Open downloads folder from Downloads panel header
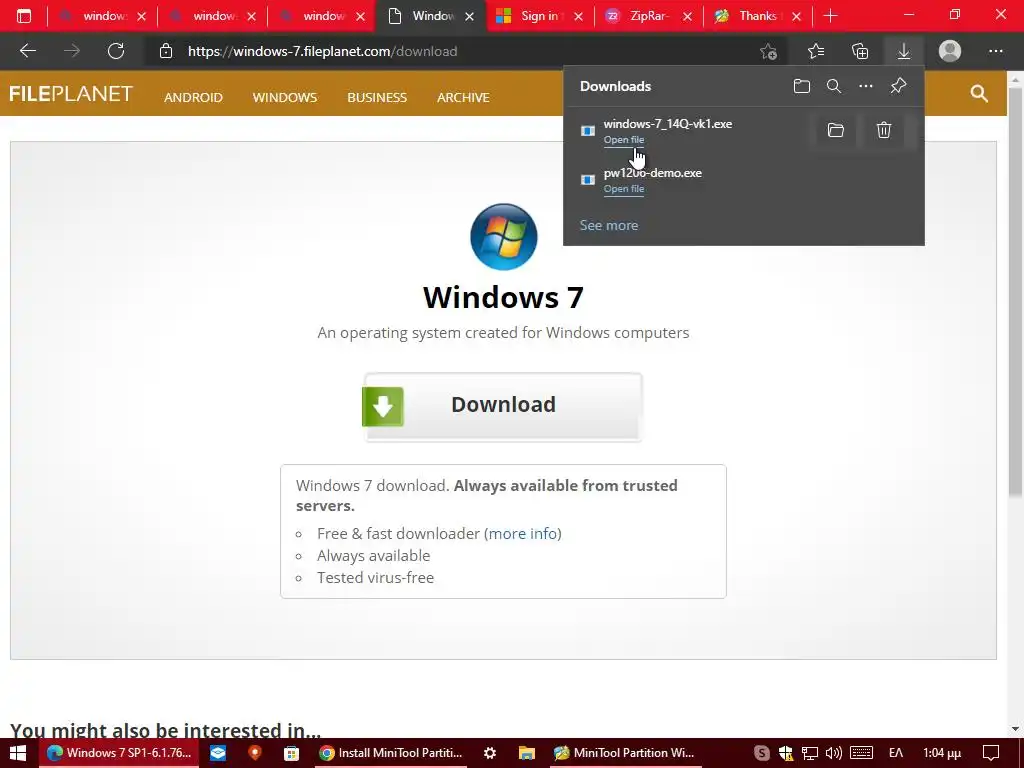 tap(802, 86)
